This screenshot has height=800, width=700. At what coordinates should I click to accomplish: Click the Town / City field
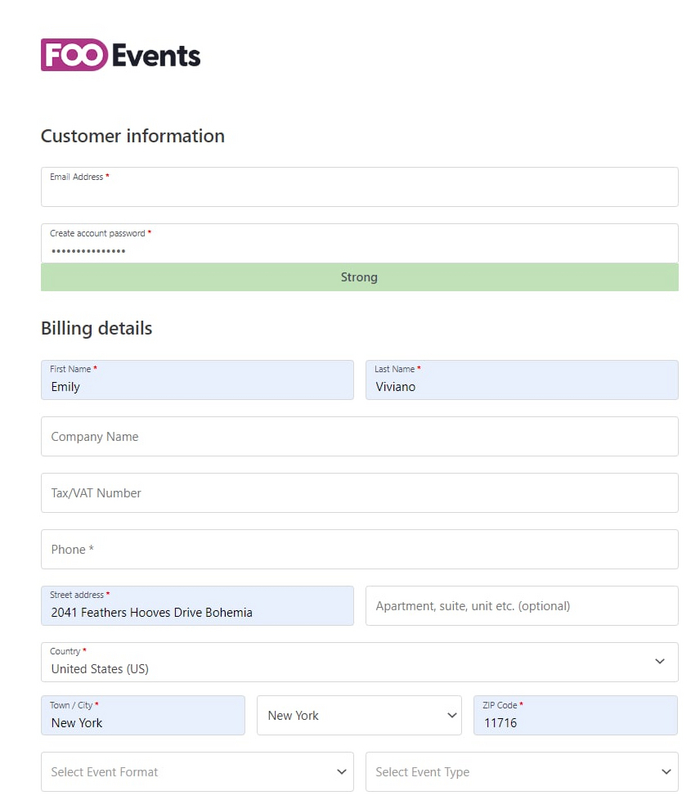click(x=143, y=716)
